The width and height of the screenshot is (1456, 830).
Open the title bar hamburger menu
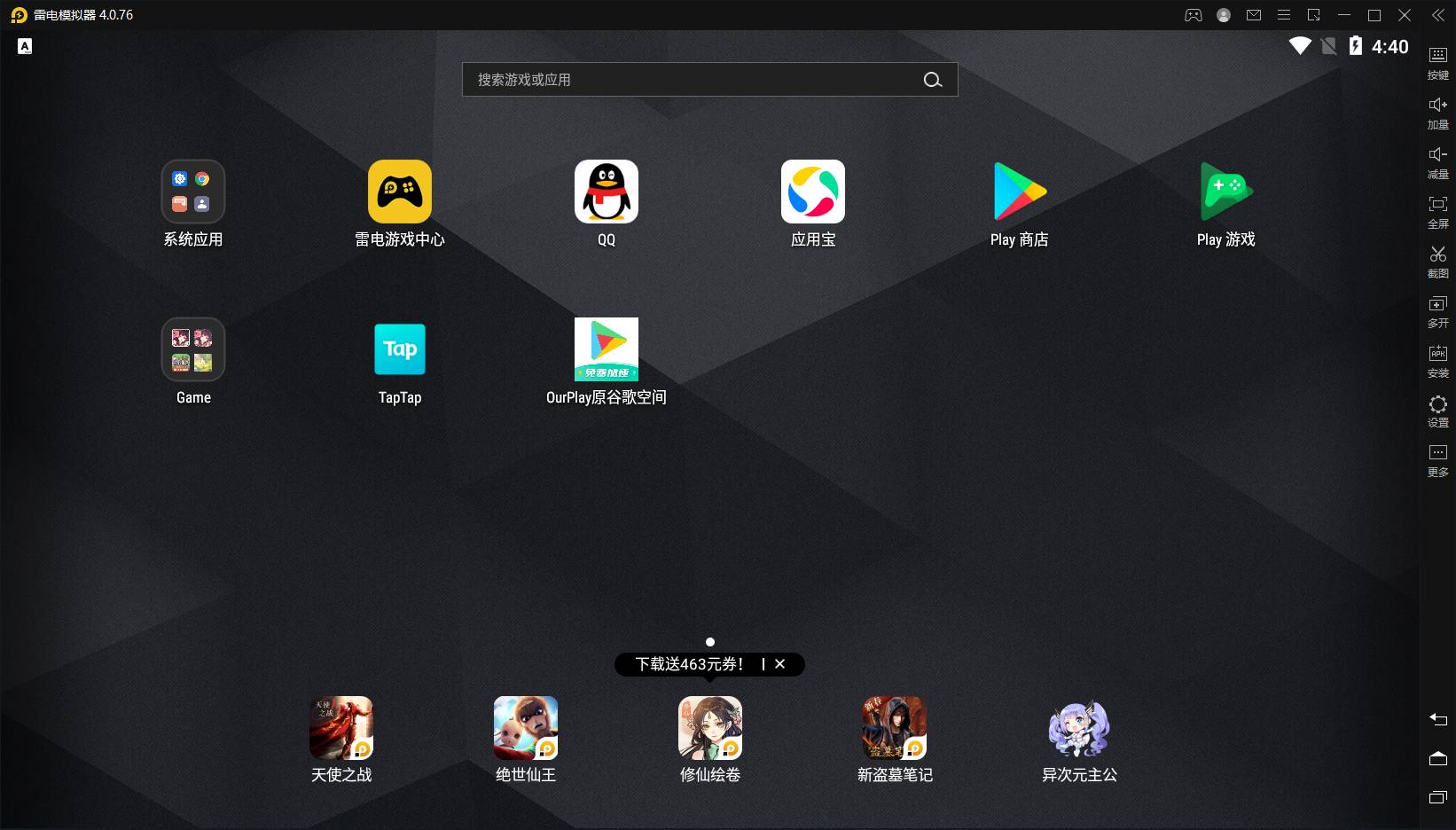tap(1284, 15)
